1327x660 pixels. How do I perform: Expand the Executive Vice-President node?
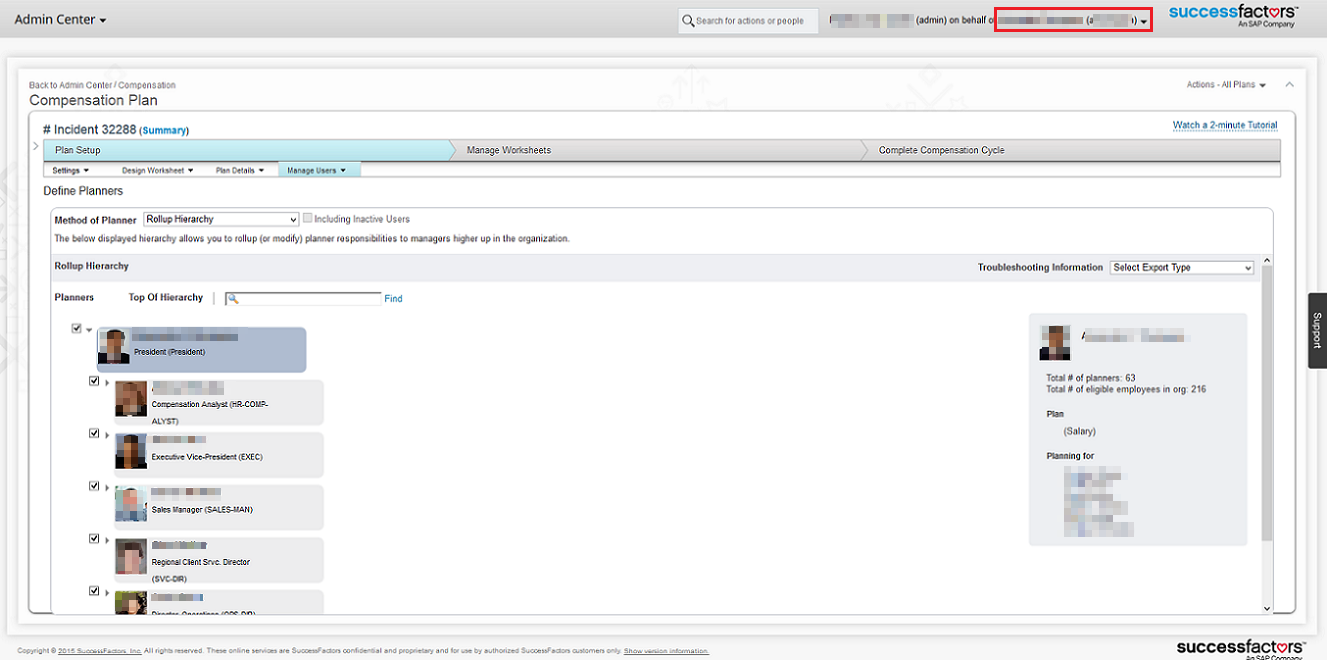click(x=106, y=434)
